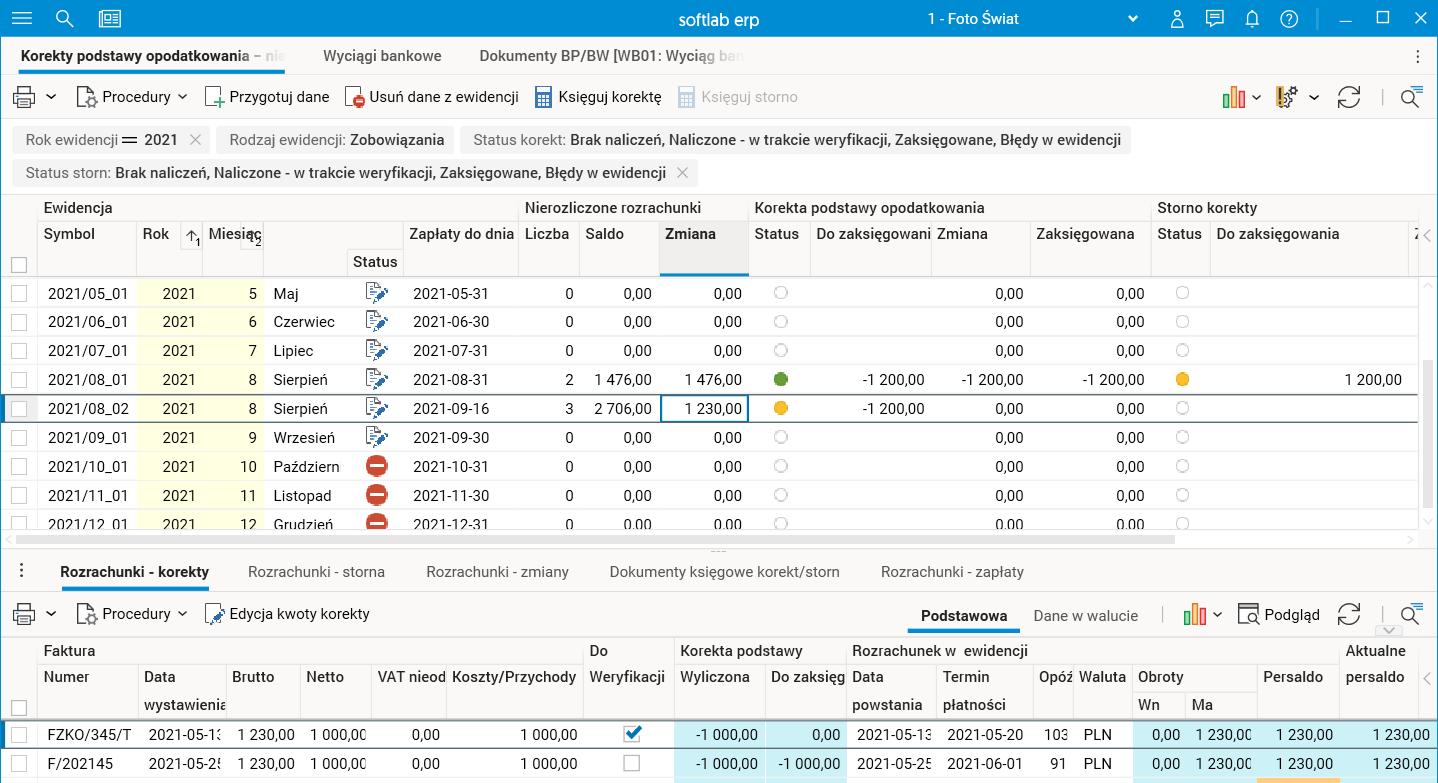Open the messages chat icon
The width and height of the screenshot is (1438, 783).
click(1215, 18)
